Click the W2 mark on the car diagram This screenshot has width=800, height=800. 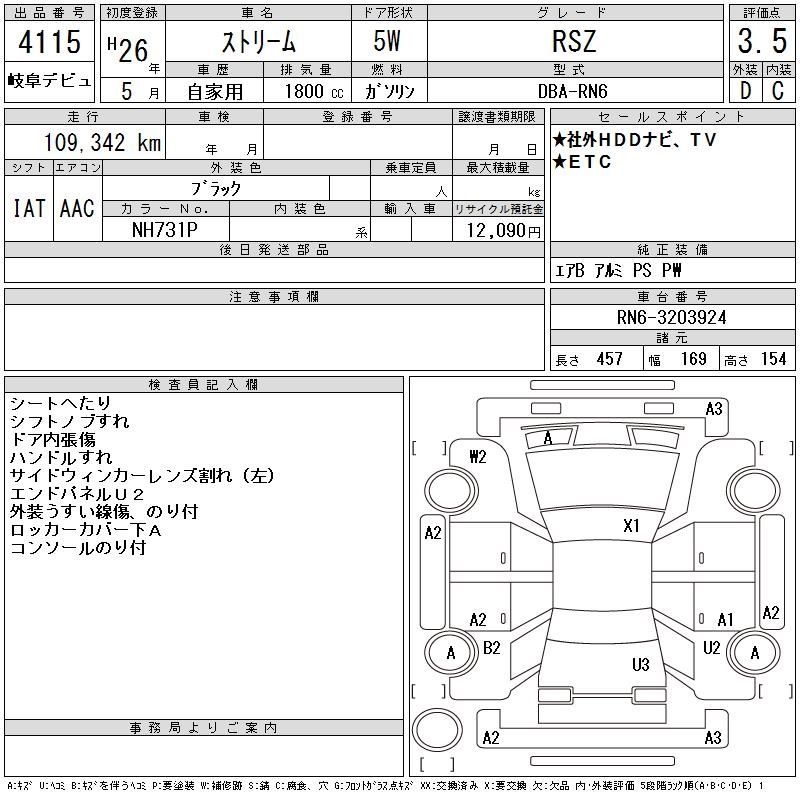pos(477,457)
